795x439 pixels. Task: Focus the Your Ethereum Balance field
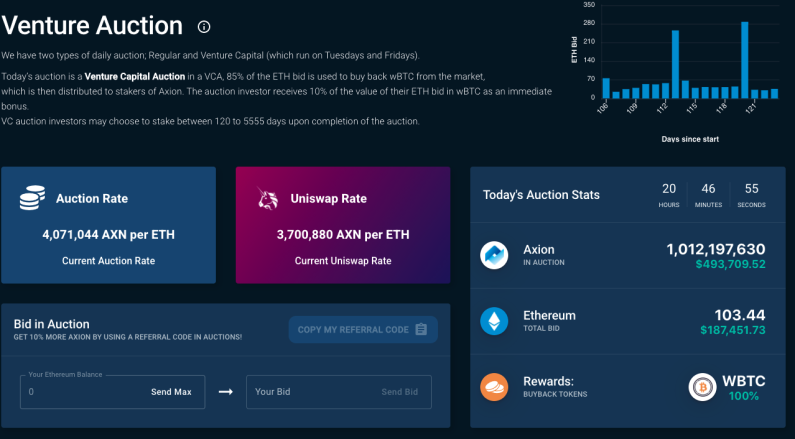click(113, 392)
